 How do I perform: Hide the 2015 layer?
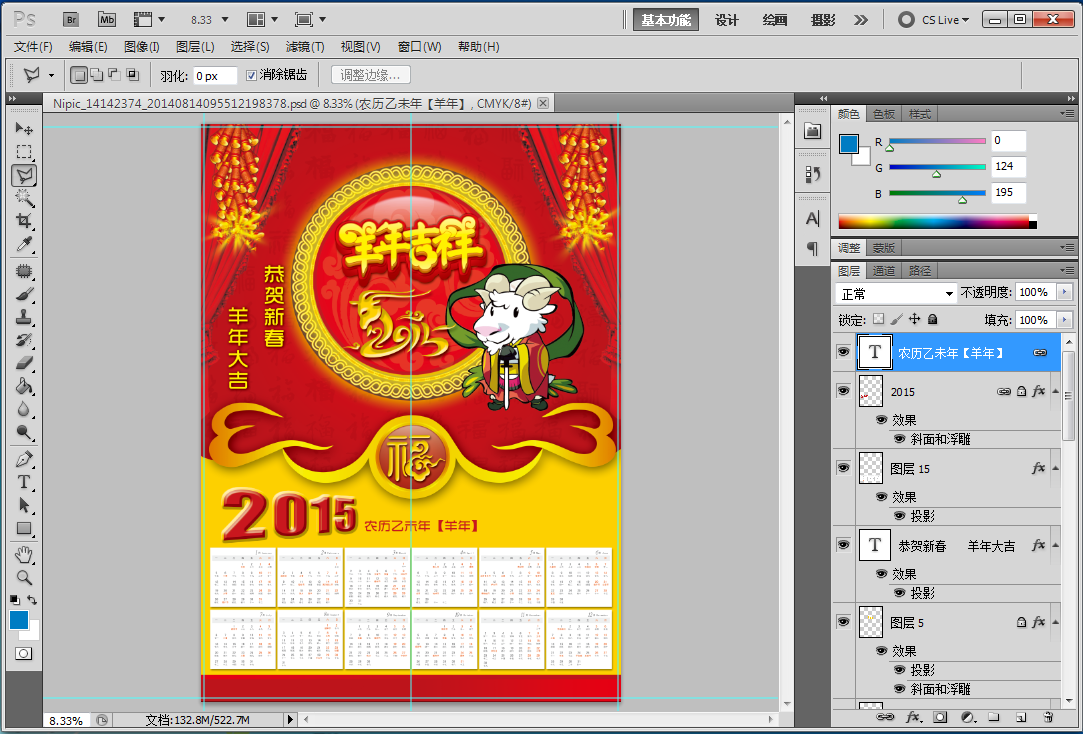click(843, 391)
